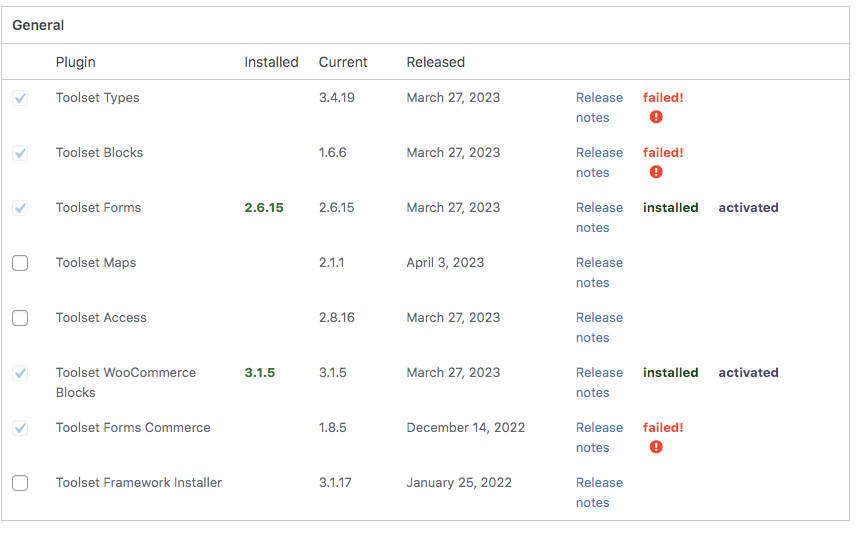Click the Plugin column header
The height and width of the screenshot is (545, 860).
coord(76,62)
